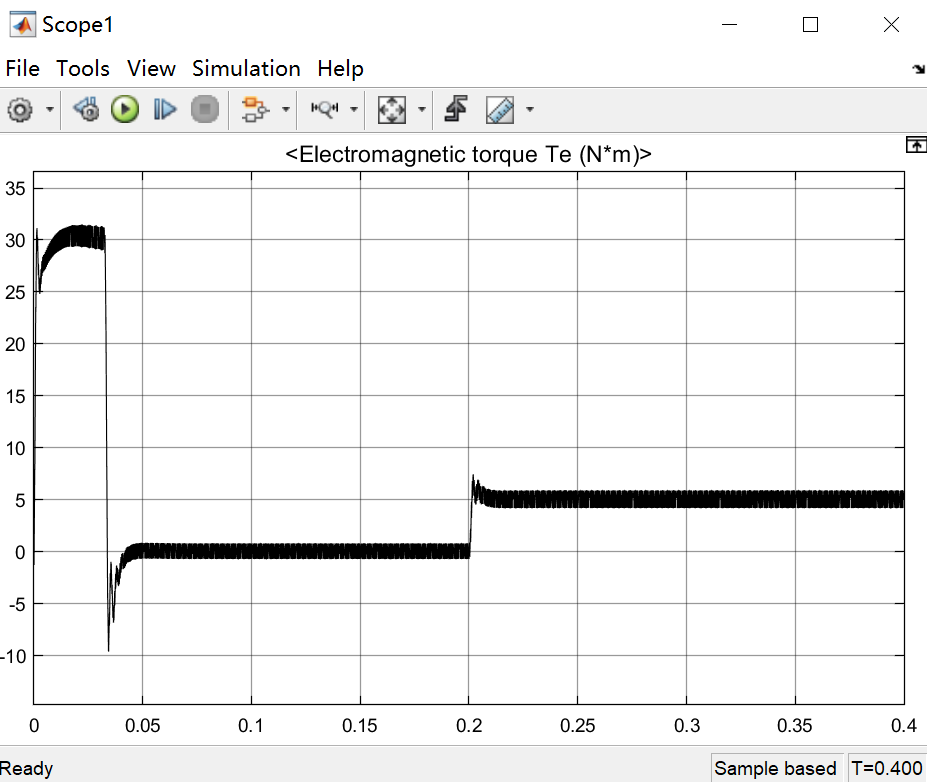The width and height of the screenshot is (927, 782).
Task: Click the 0.4 x-axis tick label
Action: (x=904, y=725)
